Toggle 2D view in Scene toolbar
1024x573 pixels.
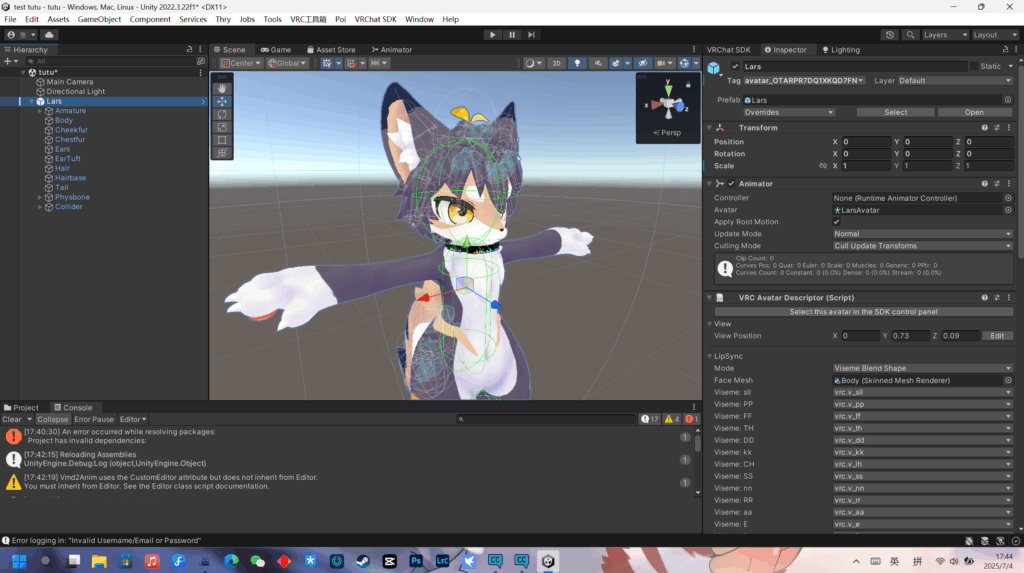pyautogui.click(x=556, y=63)
